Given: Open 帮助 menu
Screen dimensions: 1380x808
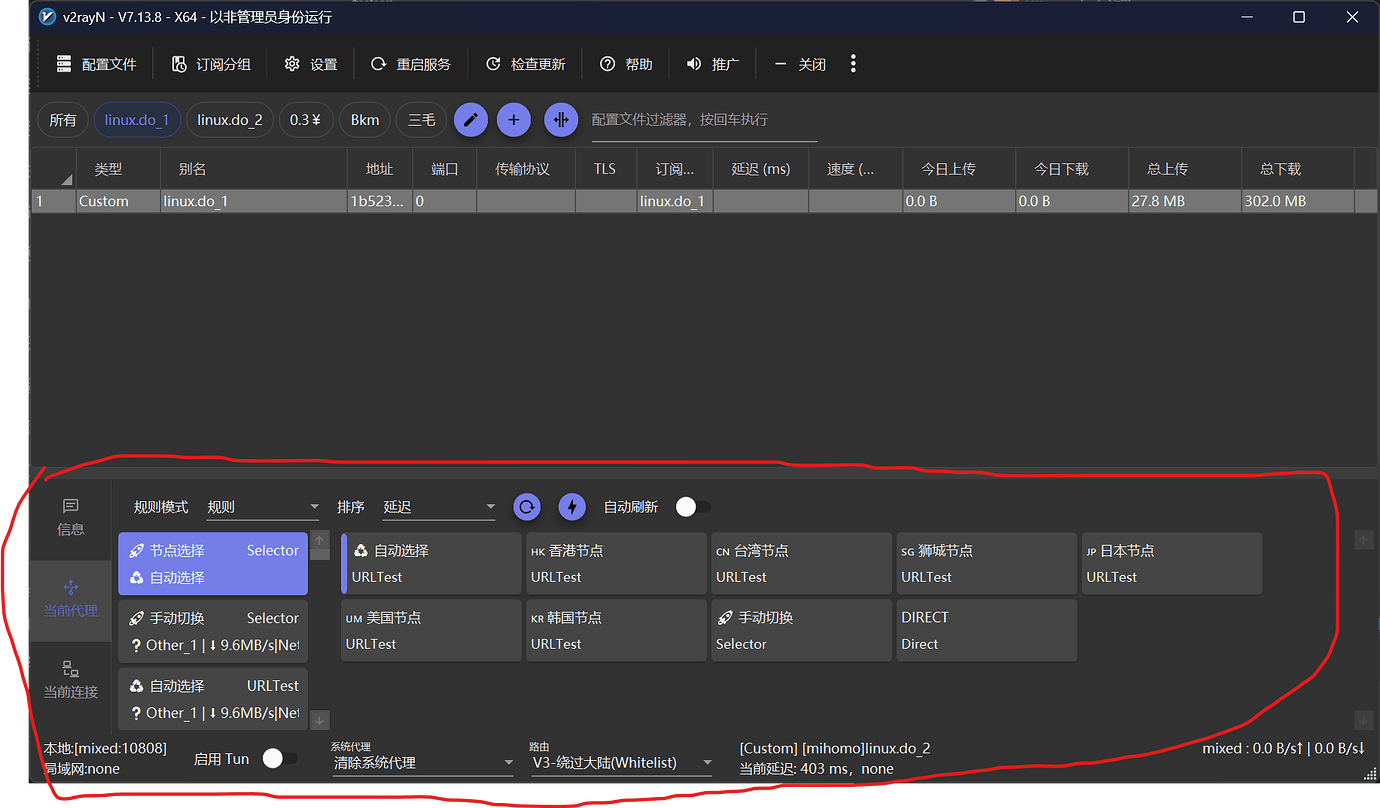Looking at the screenshot, I should pyautogui.click(x=626, y=64).
